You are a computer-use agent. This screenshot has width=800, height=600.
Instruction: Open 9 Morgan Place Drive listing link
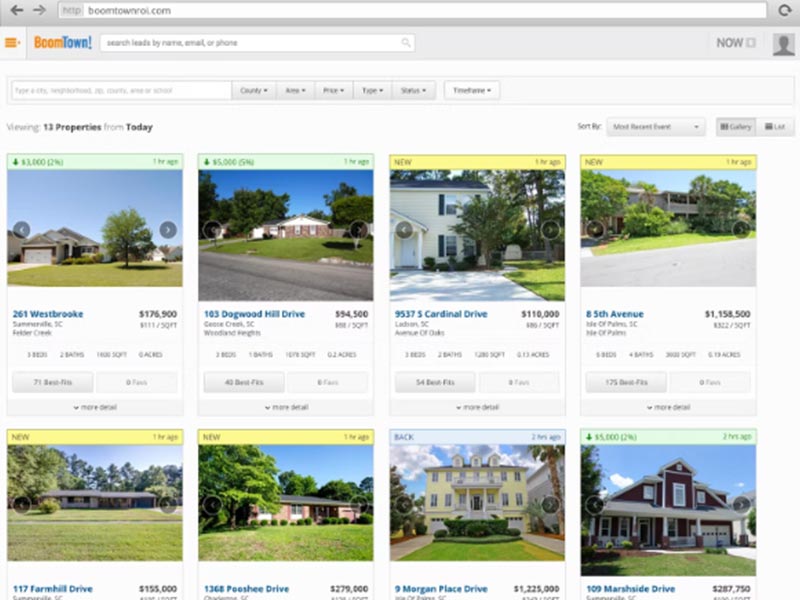(x=441, y=589)
